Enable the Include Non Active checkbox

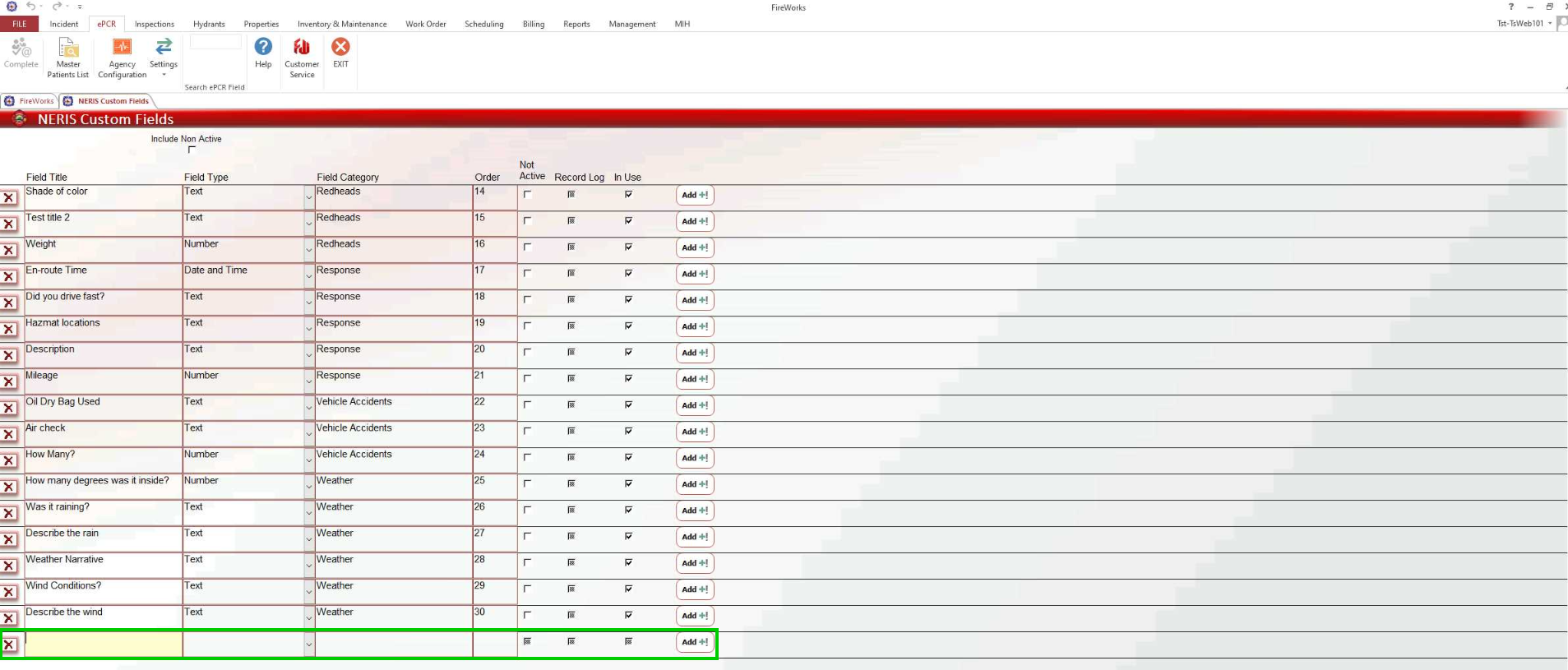192,150
